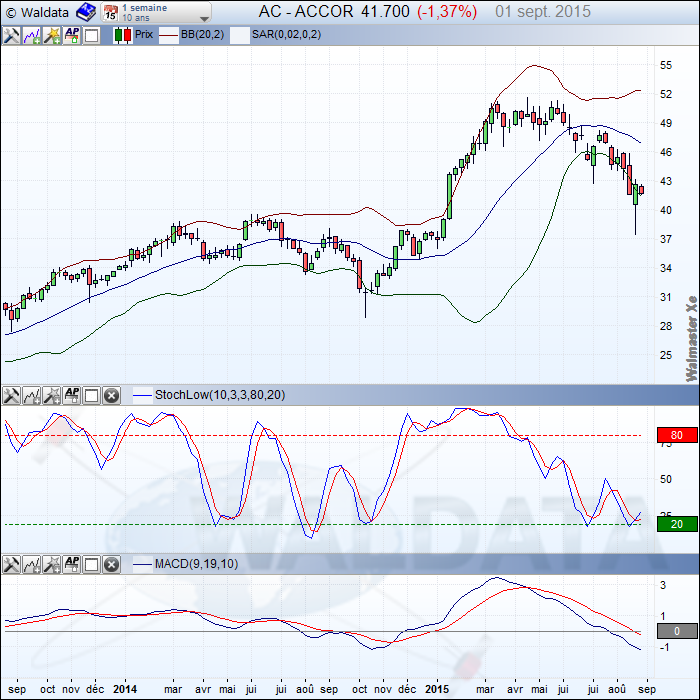Open price chart settings tools icon
700x700 pixels.
11,35
